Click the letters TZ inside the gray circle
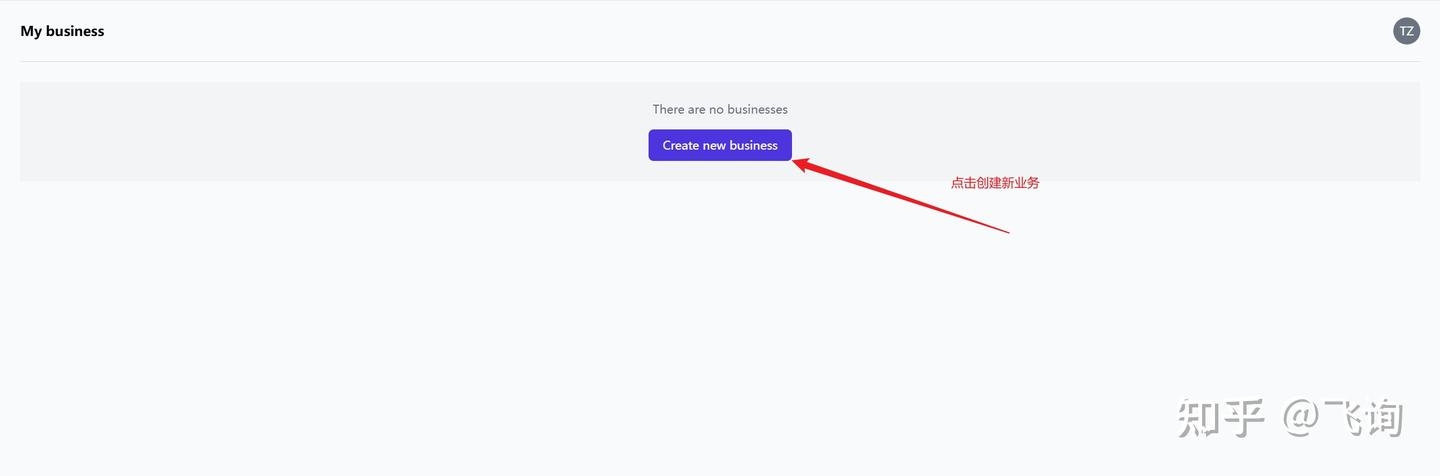The height and width of the screenshot is (476, 1440). click(1406, 31)
